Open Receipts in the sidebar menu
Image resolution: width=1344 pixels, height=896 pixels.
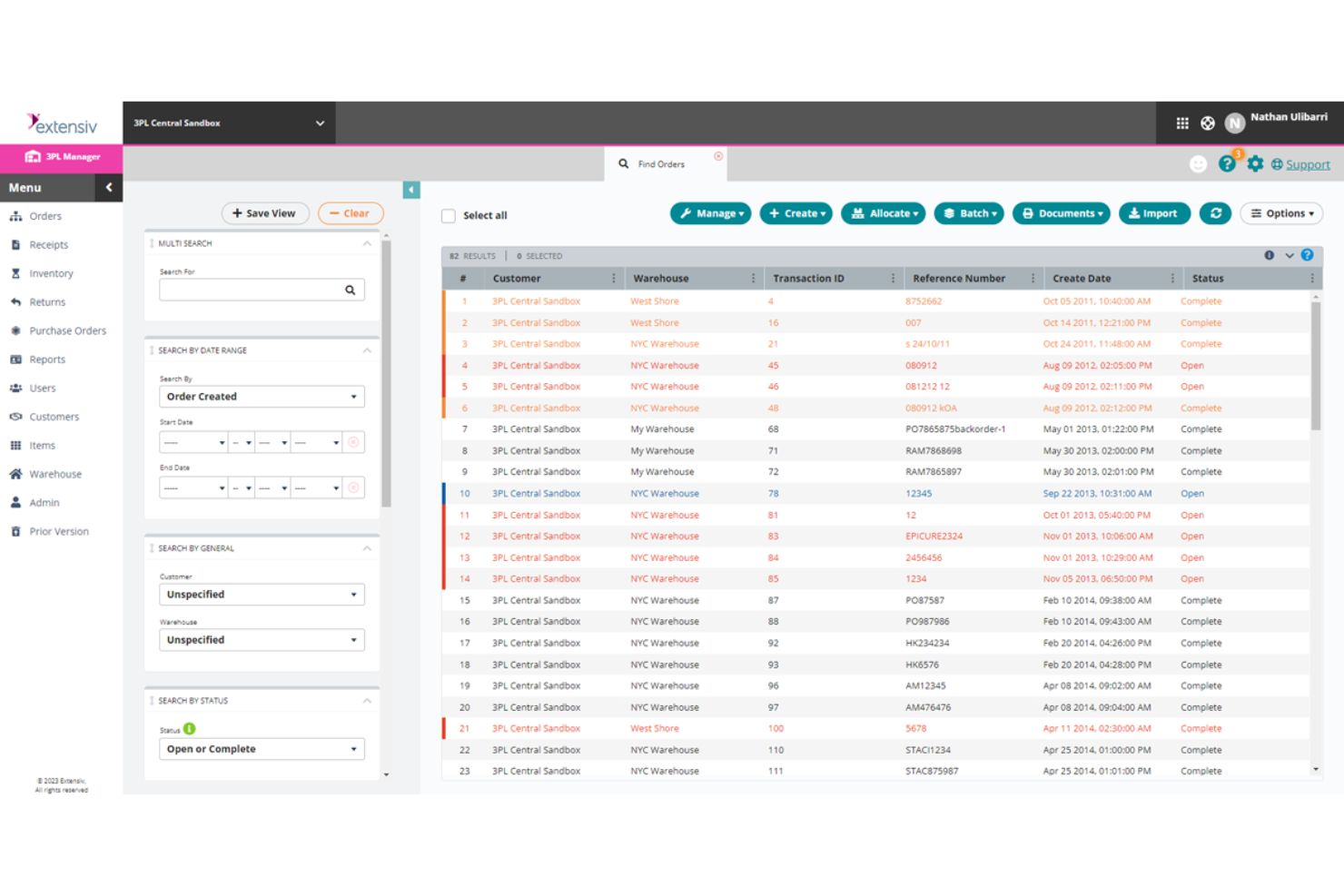click(x=48, y=245)
